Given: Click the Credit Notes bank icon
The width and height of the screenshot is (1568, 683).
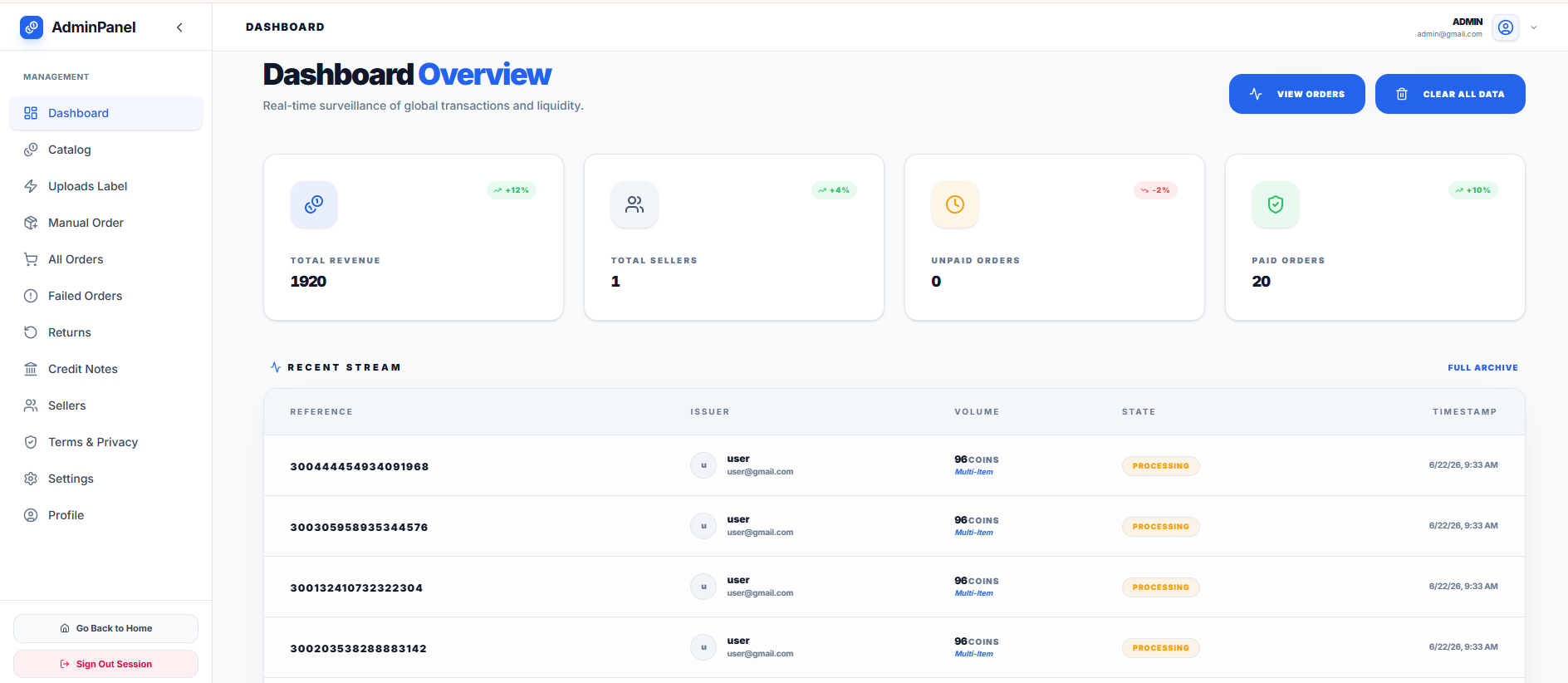Looking at the screenshot, I should click(31, 369).
